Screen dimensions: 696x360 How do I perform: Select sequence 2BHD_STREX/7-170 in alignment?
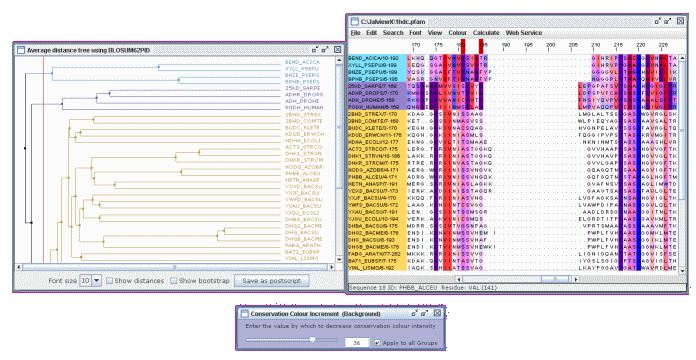(x=377, y=114)
